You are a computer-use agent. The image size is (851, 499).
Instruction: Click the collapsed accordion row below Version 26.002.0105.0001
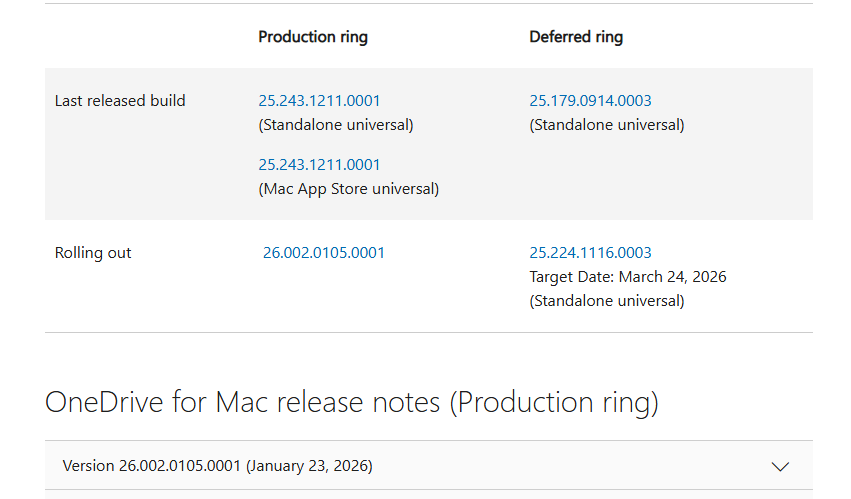pyautogui.click(x=428, y=495)
